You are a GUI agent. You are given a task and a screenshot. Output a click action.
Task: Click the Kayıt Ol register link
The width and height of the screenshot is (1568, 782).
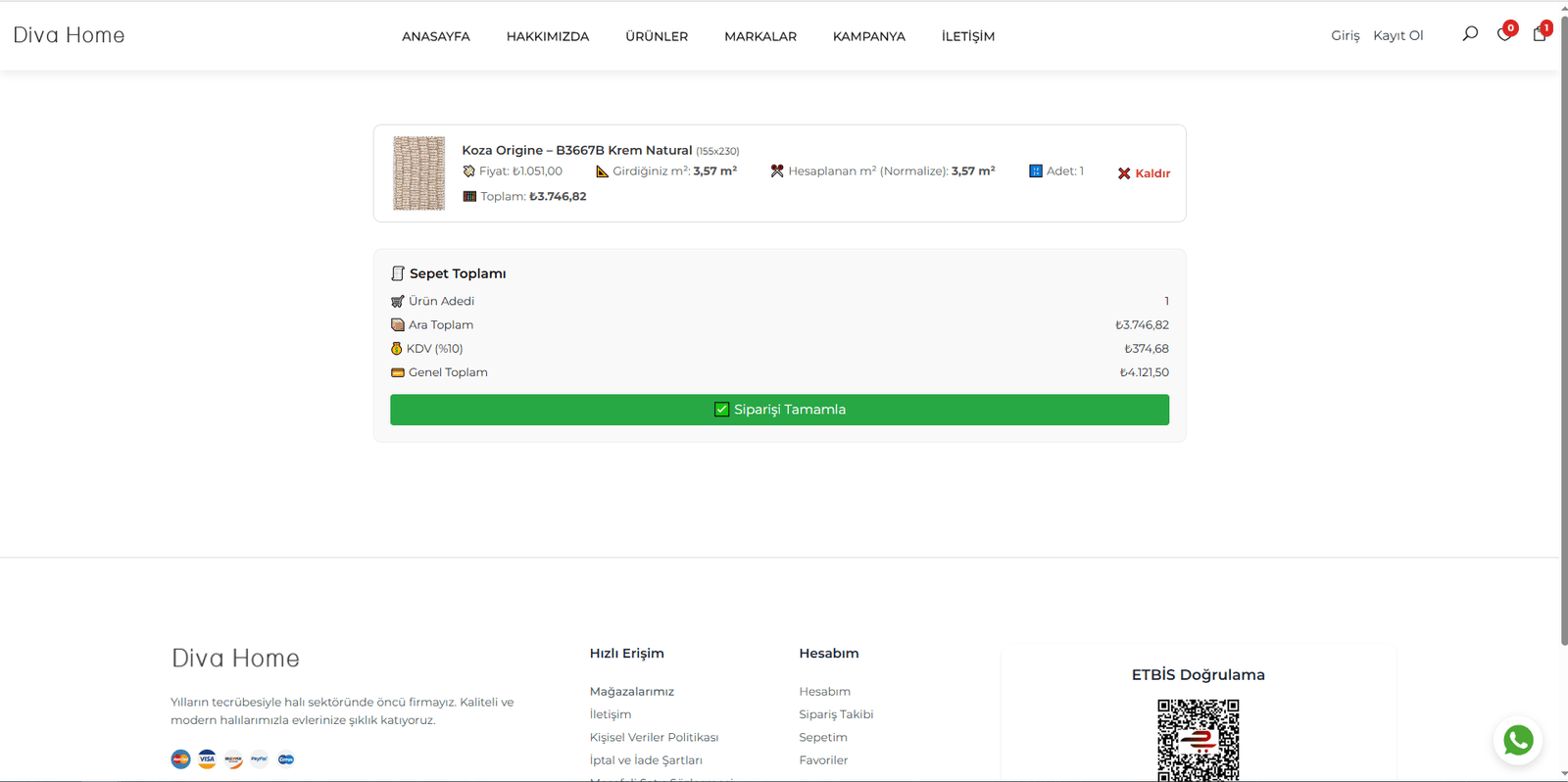click(1397, 35)
